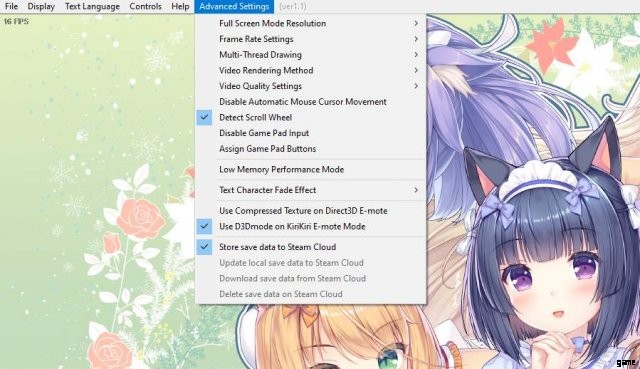Toggle Disable Game Pad Input
The image size is (640, 369).
click(311, 133)
